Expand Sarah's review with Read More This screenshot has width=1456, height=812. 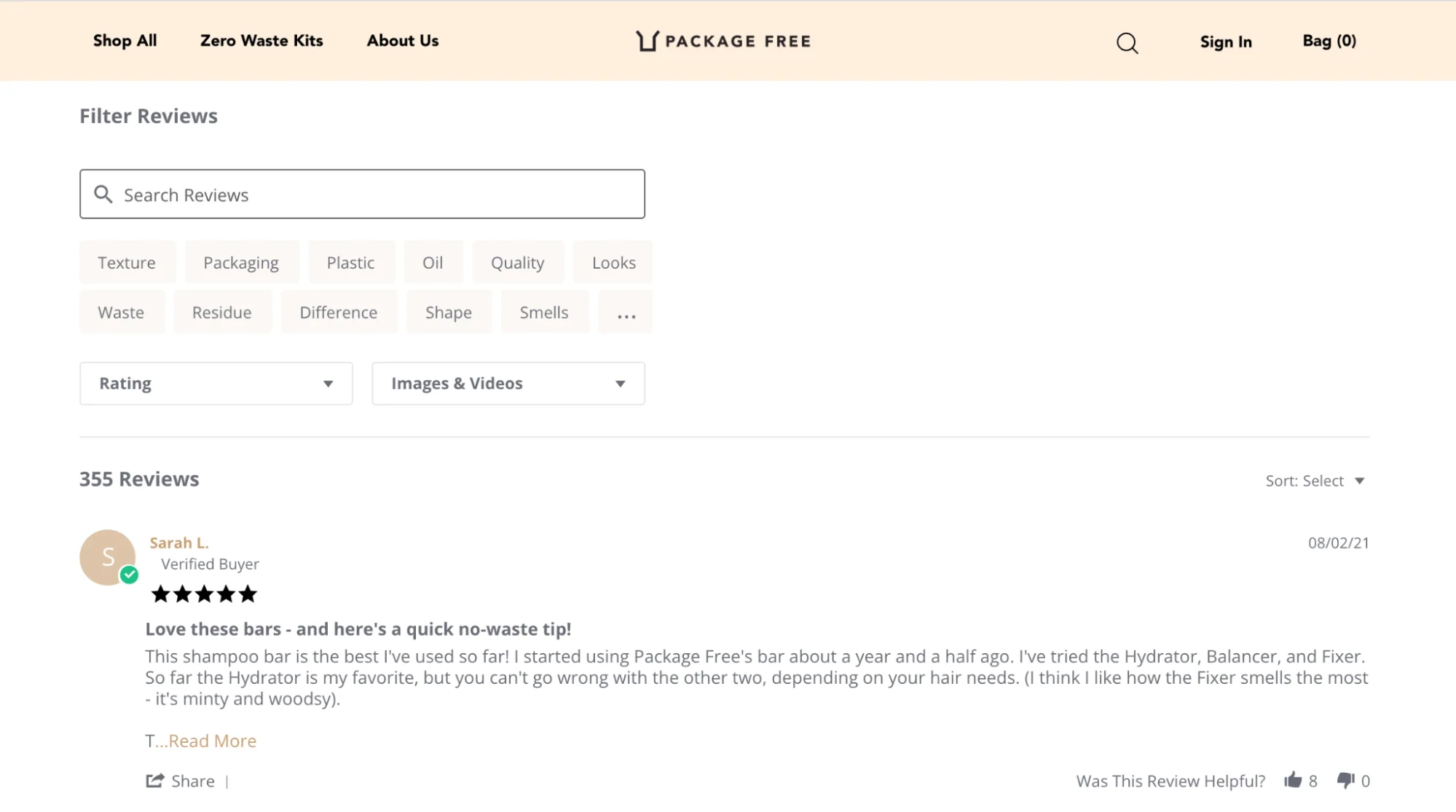[211, 740]
